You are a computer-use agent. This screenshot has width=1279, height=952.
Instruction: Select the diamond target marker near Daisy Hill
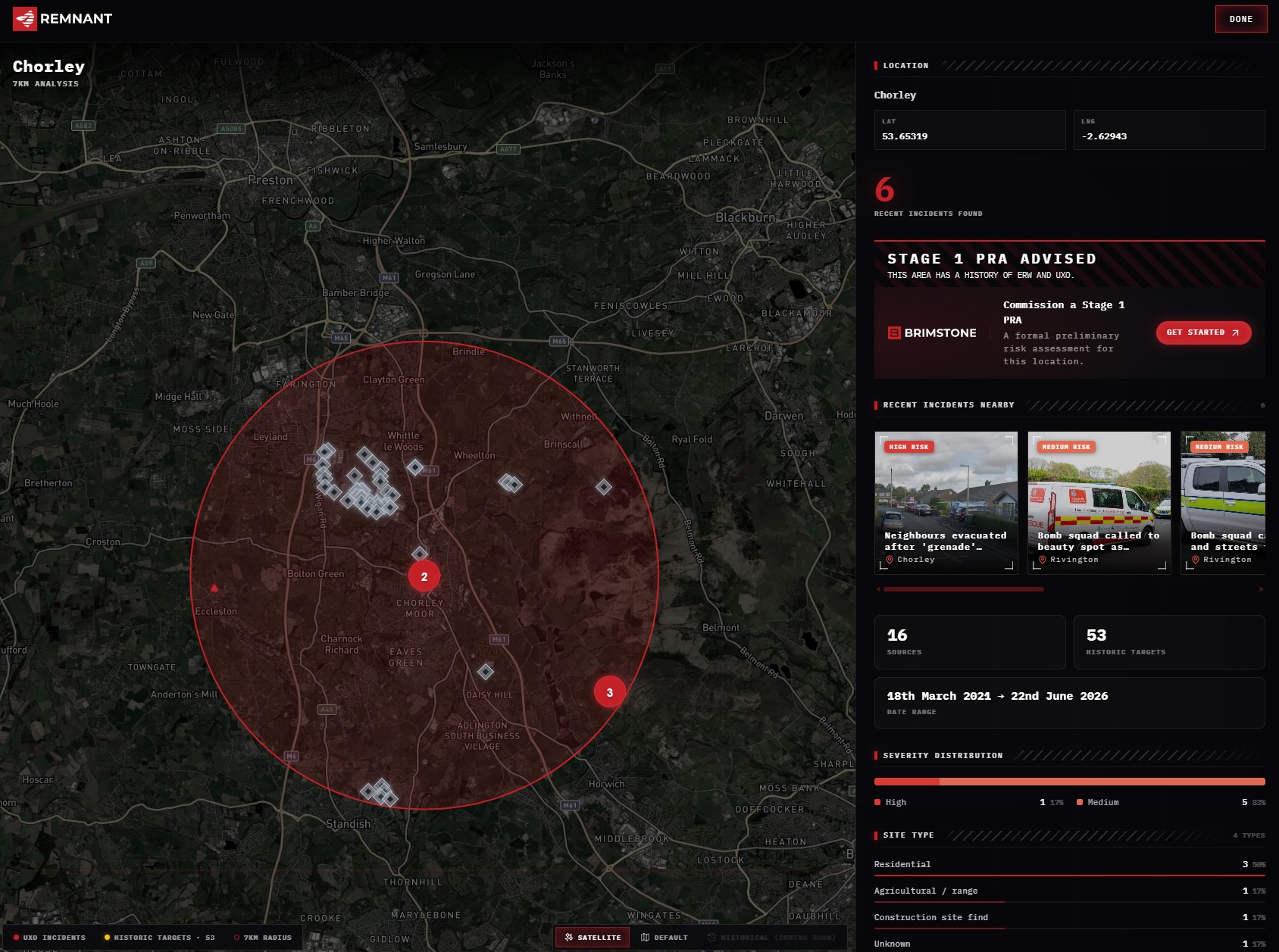tap(486, 671)
